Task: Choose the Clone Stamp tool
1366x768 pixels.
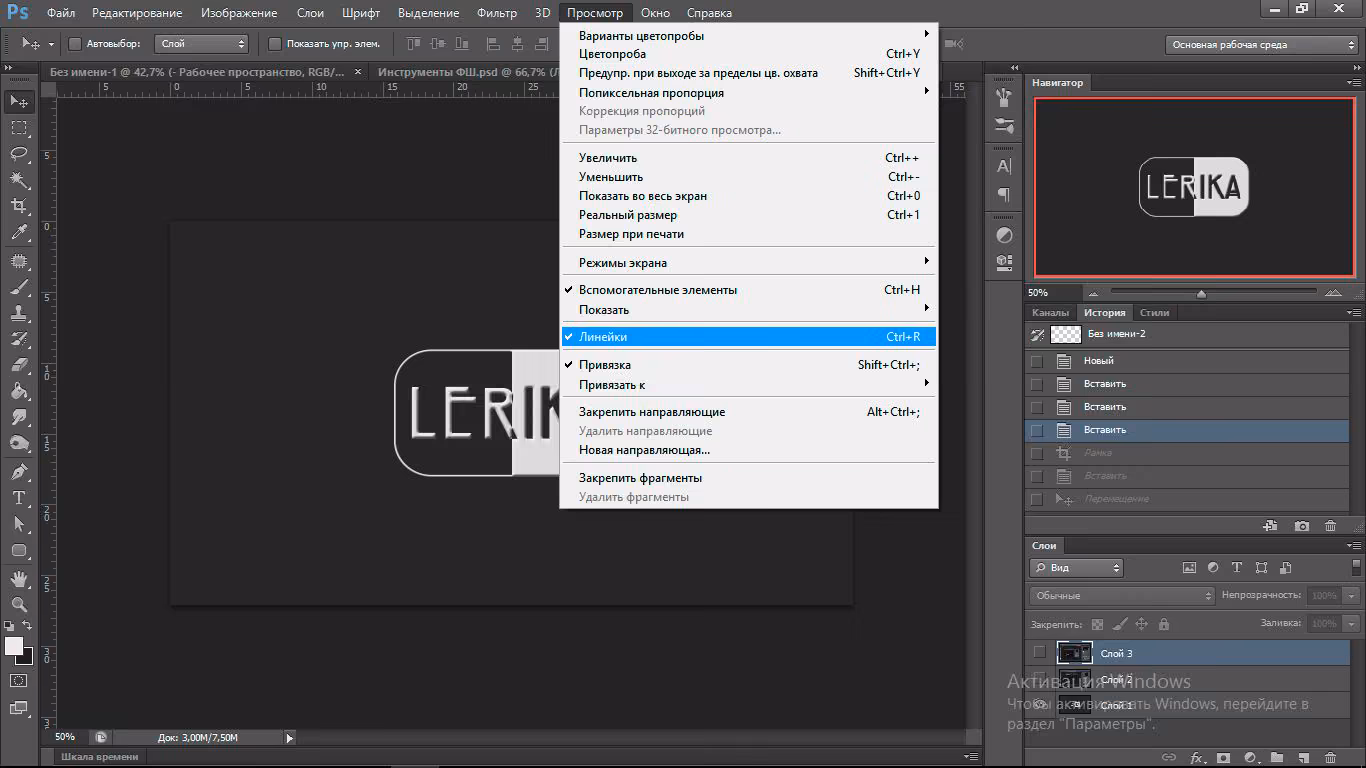Action: [19, 313]
